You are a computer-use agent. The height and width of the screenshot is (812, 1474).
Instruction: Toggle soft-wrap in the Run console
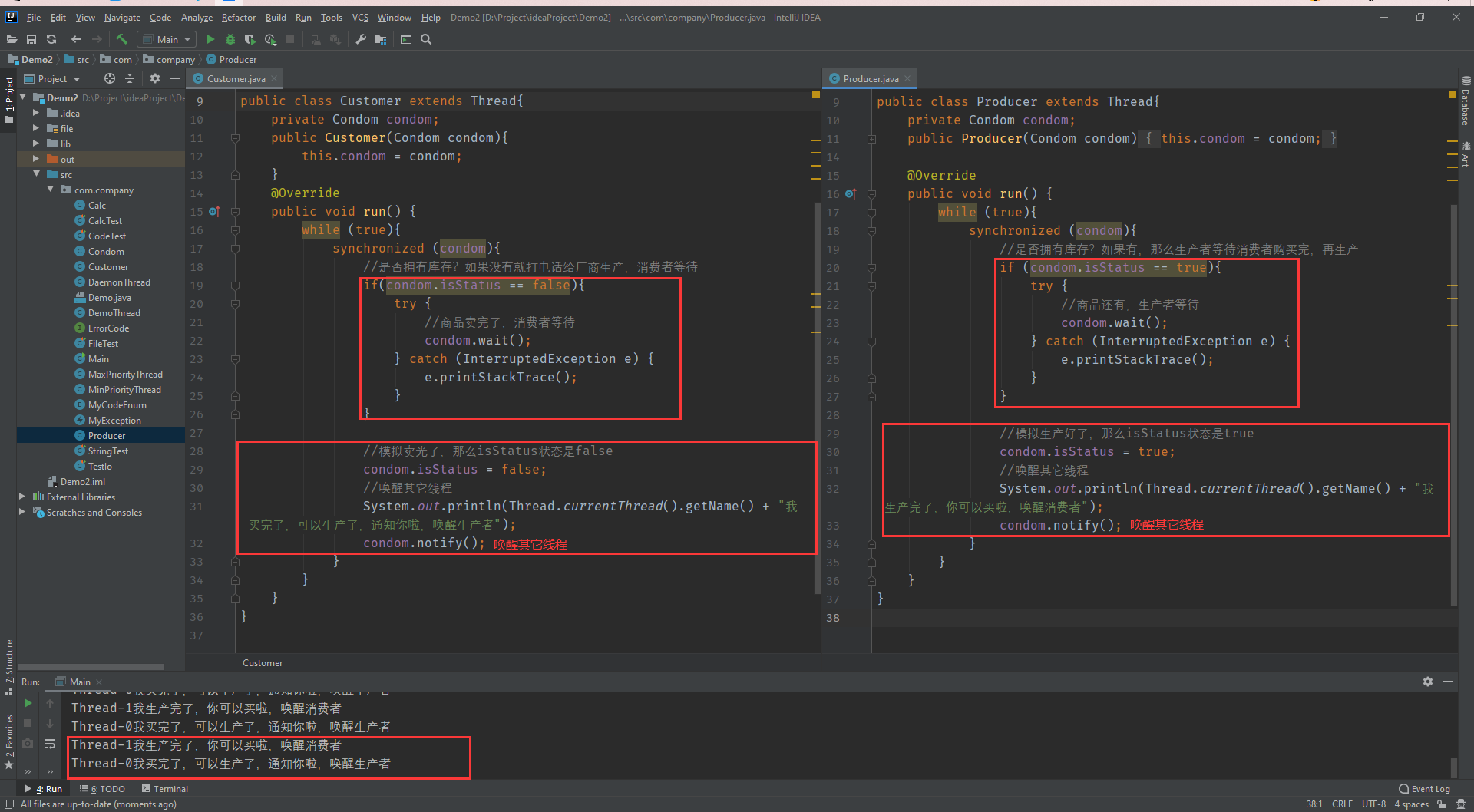pyautogui.click(x=50, y=744)
